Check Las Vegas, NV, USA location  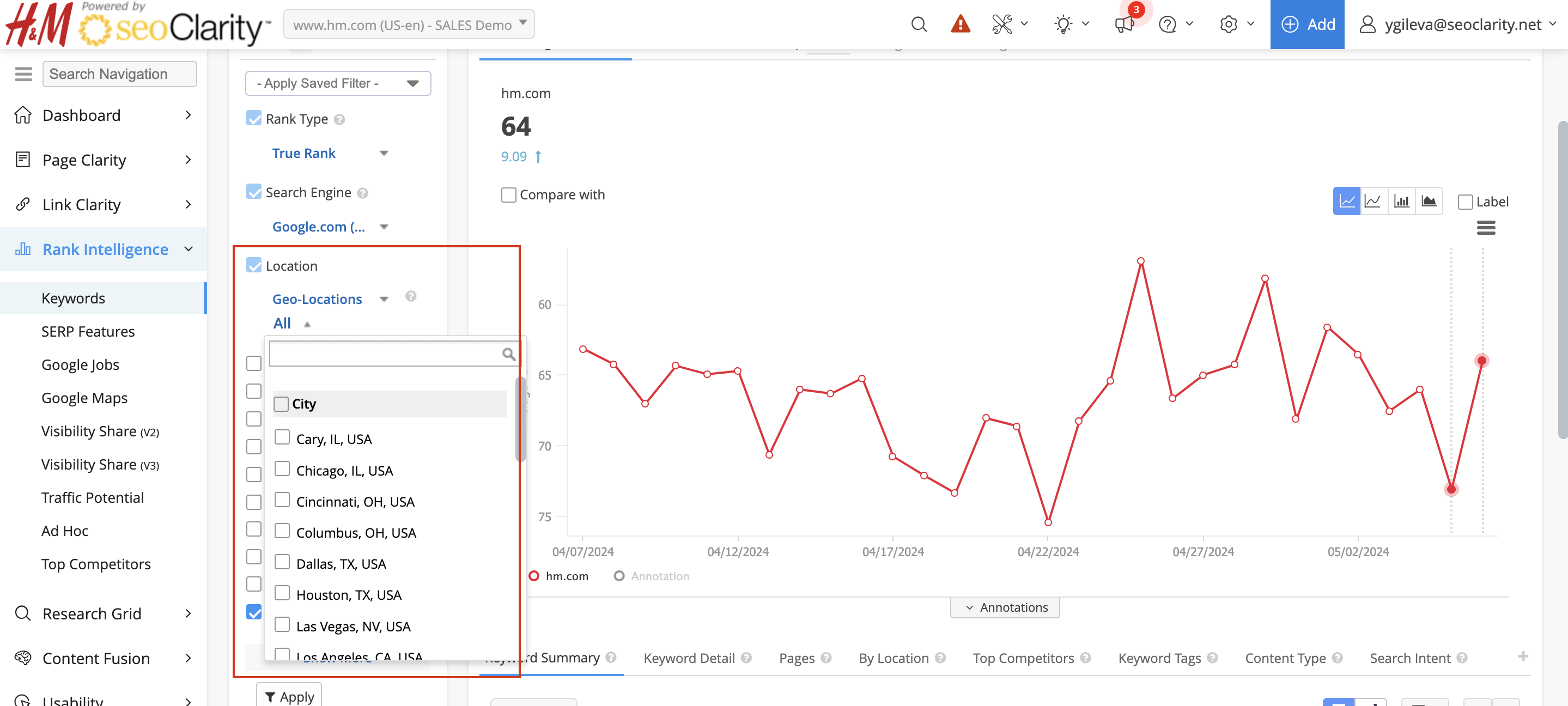pos(282,624)
